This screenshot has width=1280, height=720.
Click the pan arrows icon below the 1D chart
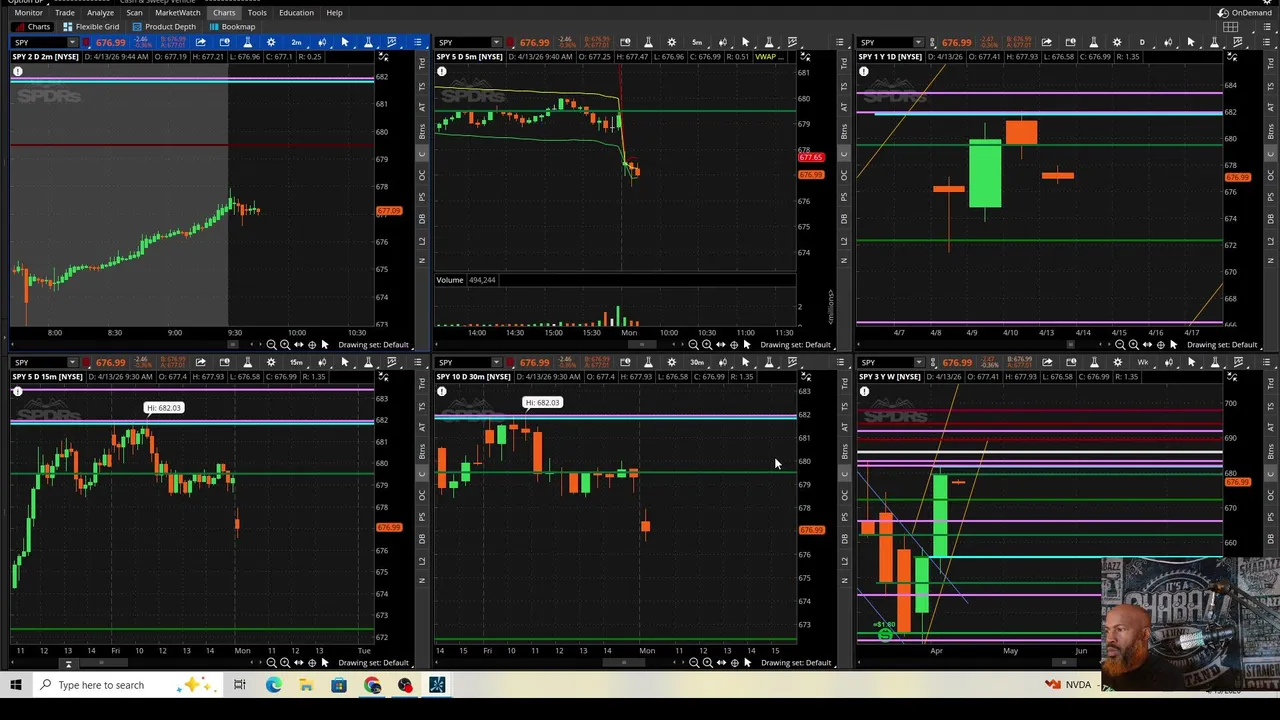click(1147, 344)
